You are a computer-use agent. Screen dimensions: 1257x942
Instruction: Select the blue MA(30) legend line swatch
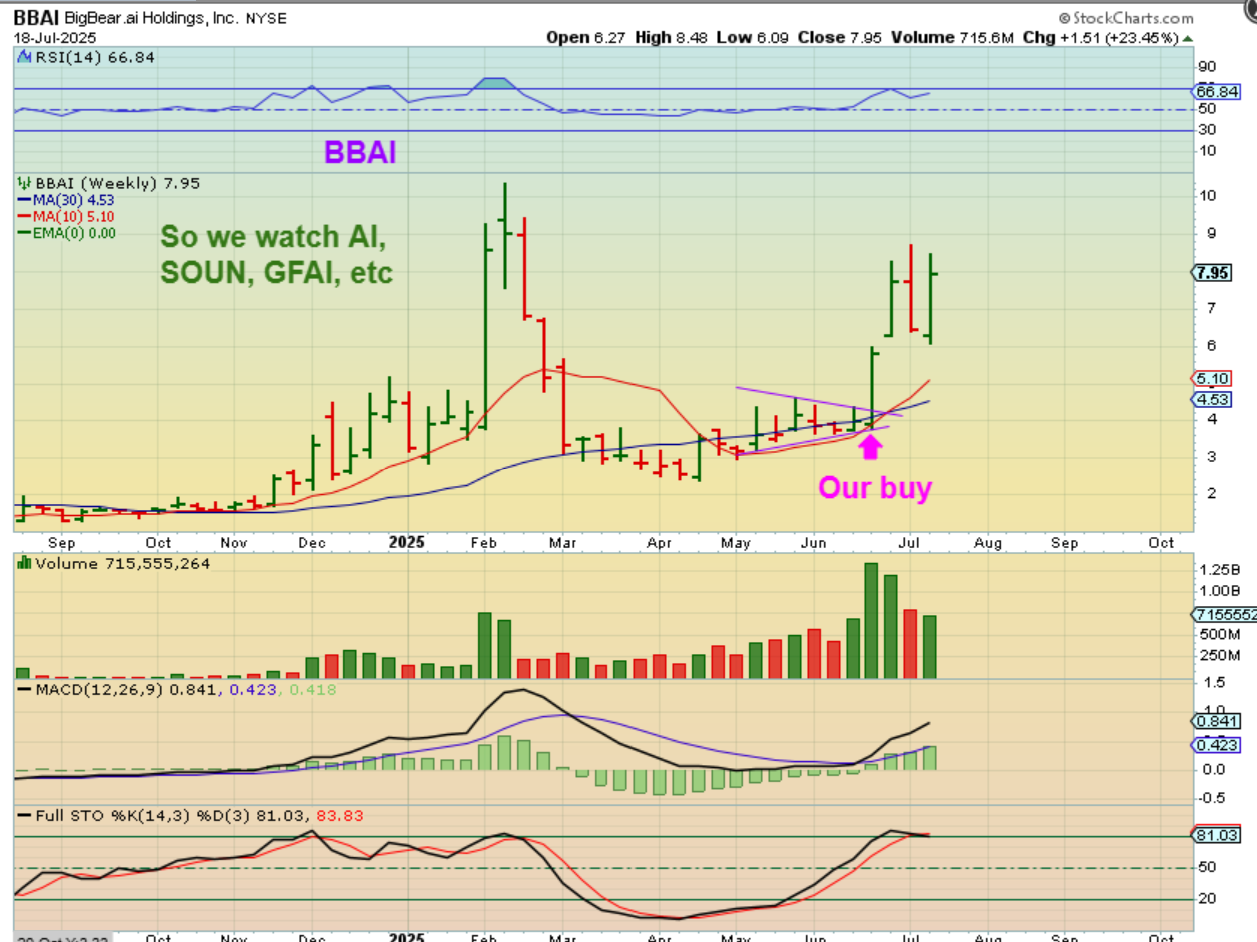[25, 200]
